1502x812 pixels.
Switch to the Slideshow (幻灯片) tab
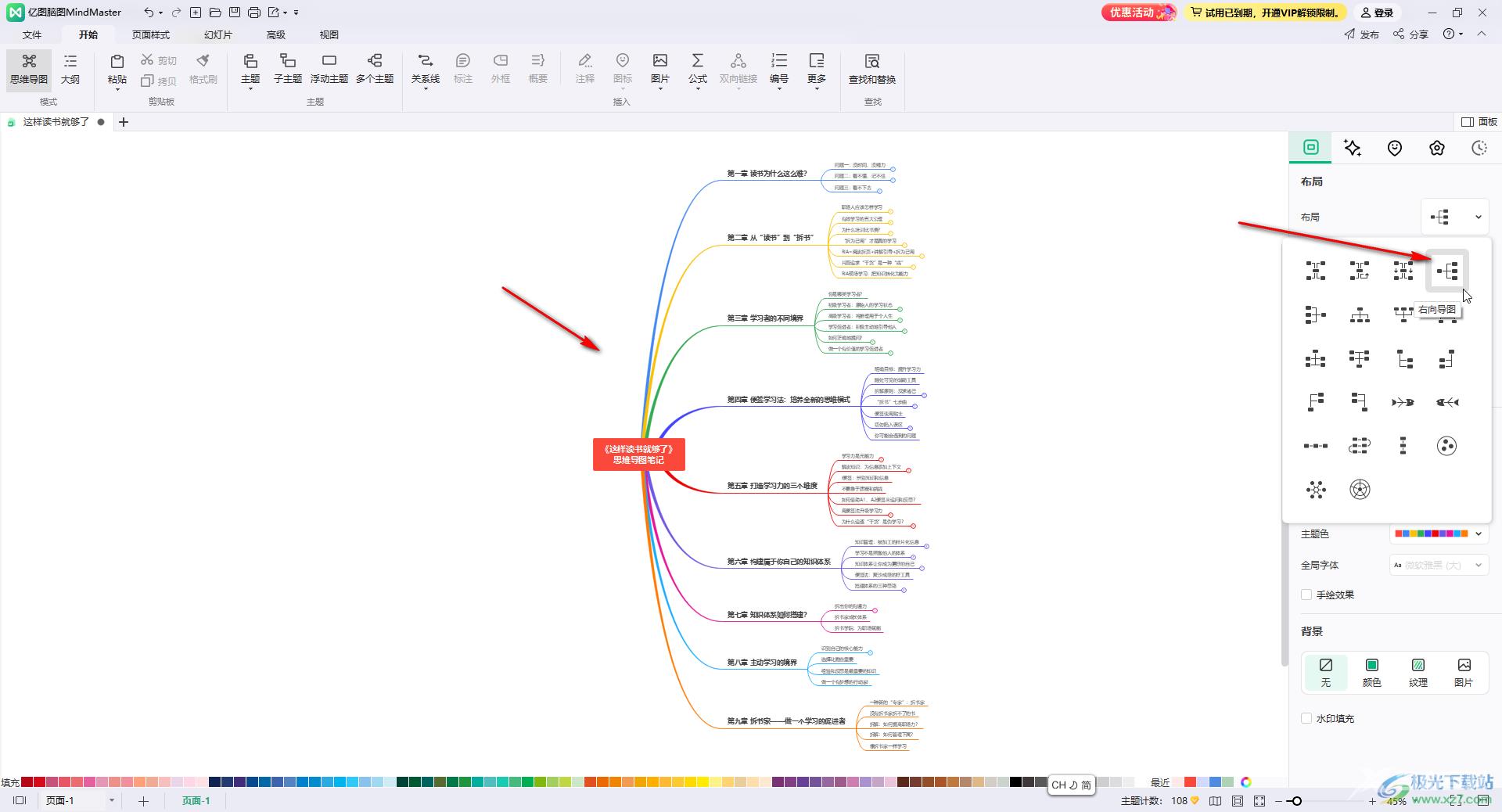[x=218, y=34]
